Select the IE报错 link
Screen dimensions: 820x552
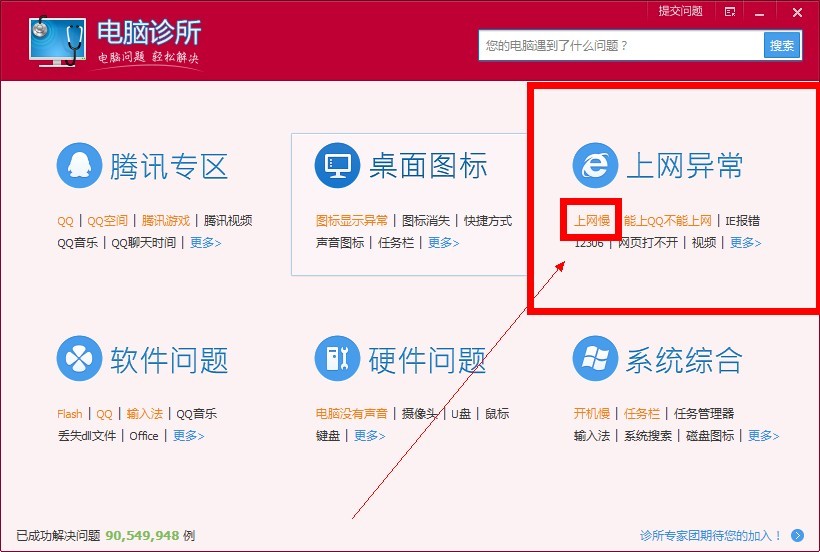pos(743,221)
